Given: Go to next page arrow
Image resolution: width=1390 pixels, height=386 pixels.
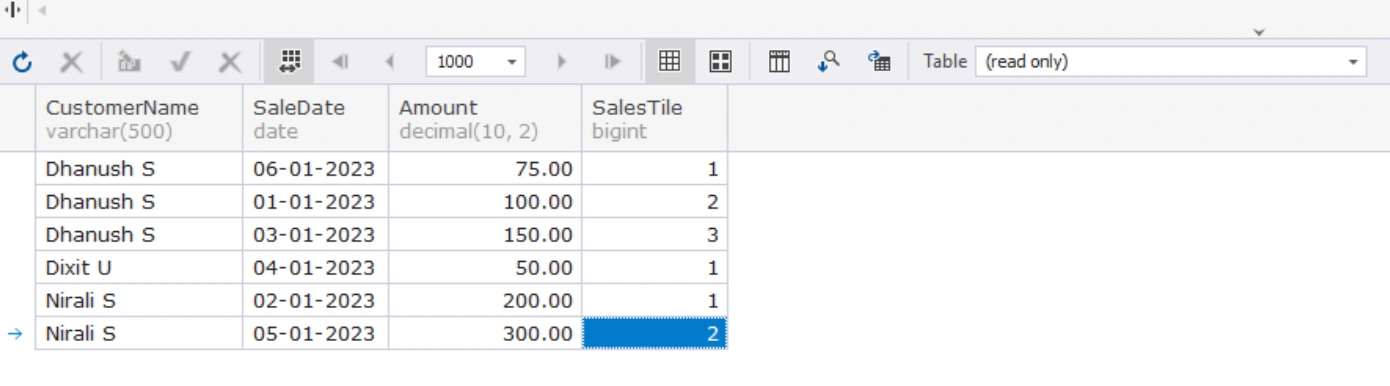Looking at the screenshot, I should (562, 62).
